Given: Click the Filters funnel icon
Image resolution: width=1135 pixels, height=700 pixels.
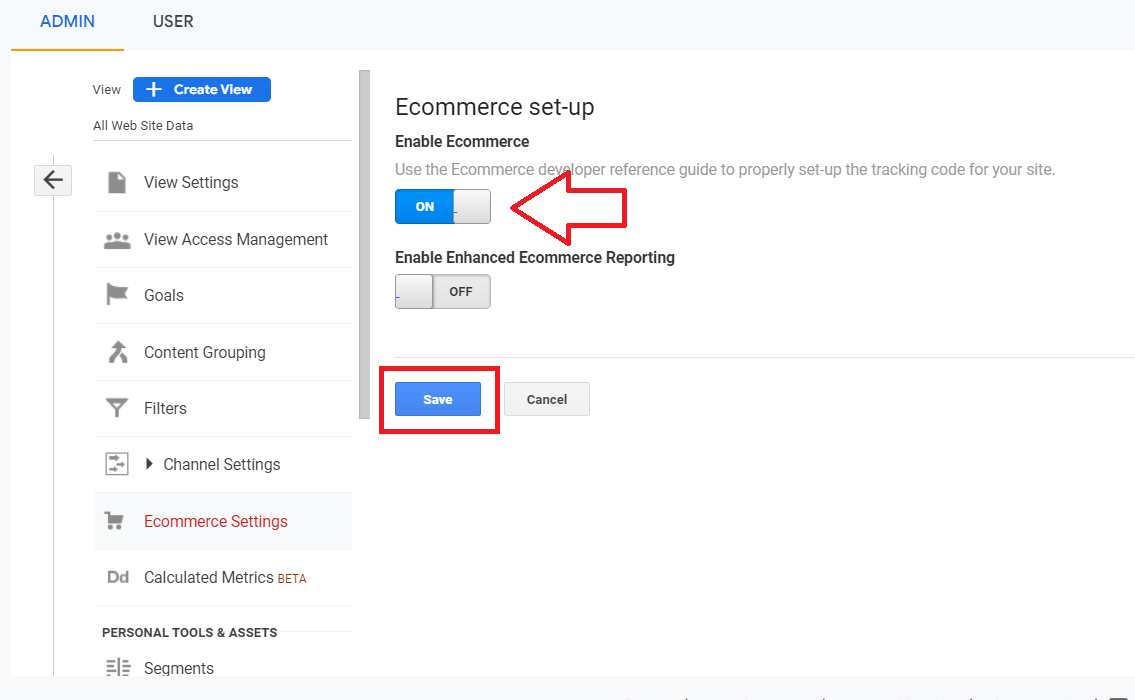Looking at the screenshot, I should (117, 408).
